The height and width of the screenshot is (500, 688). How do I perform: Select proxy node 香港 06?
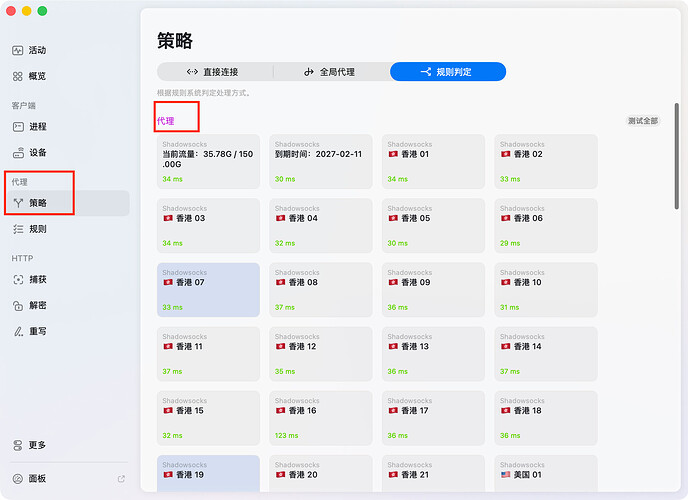[546, 225]
